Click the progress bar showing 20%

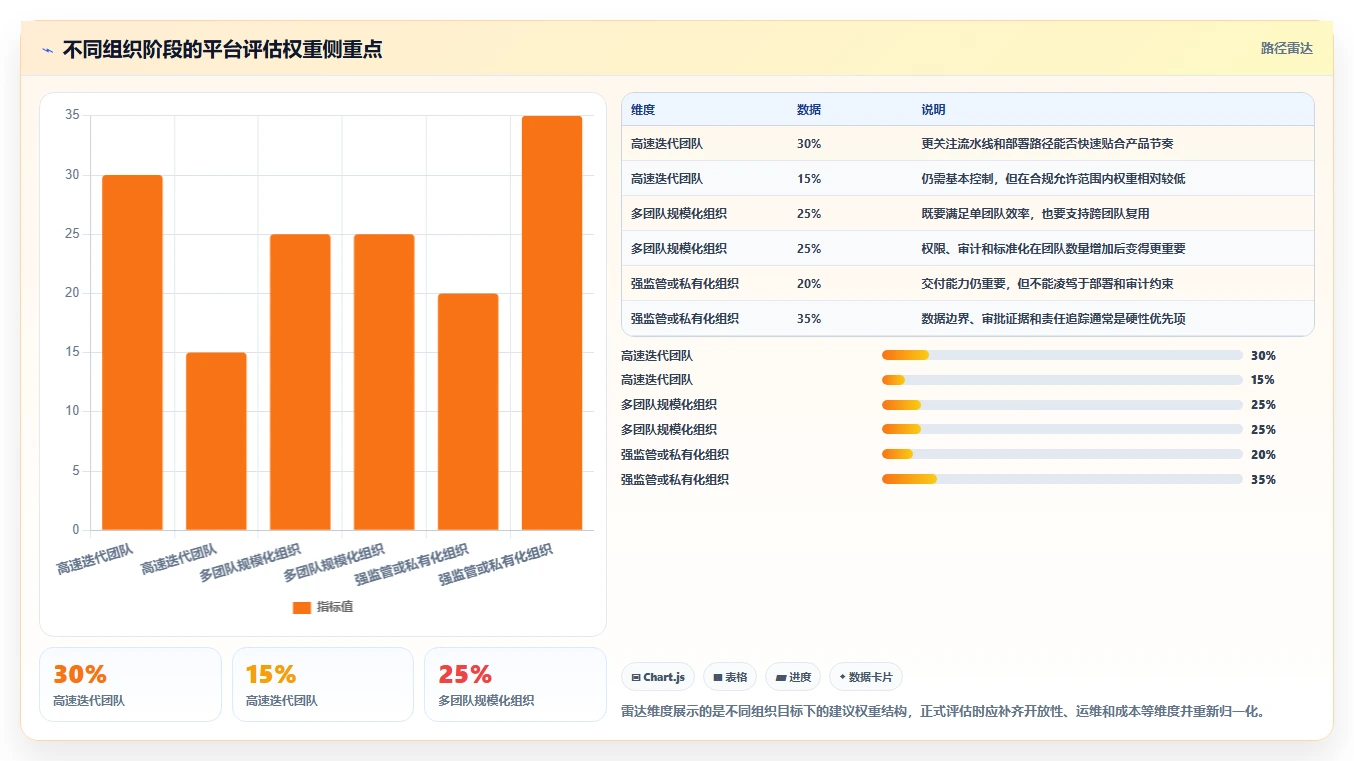[1062, 455]
